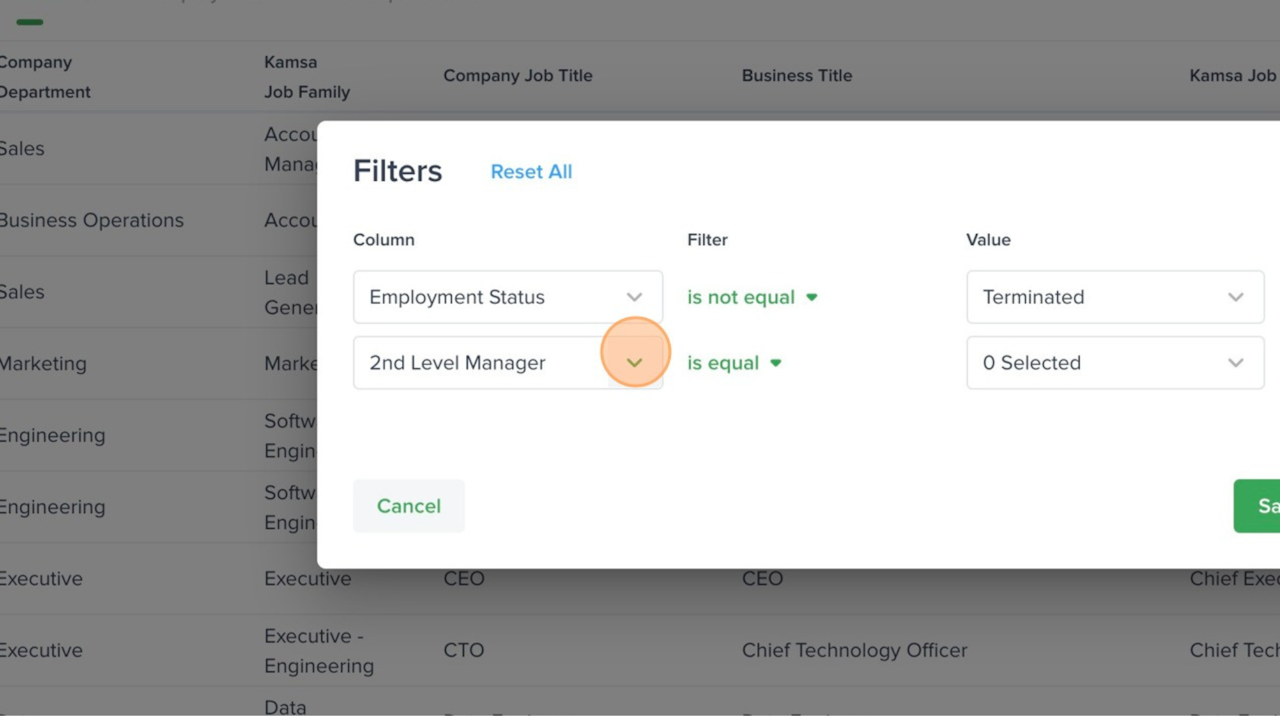
Task: Click the Terminated value field text
Action: pos(1033,297)
